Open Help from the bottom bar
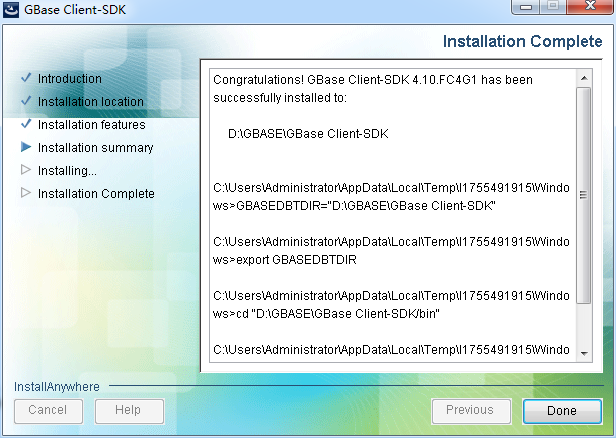Screen dimensions: 616x438 (129, 410)
